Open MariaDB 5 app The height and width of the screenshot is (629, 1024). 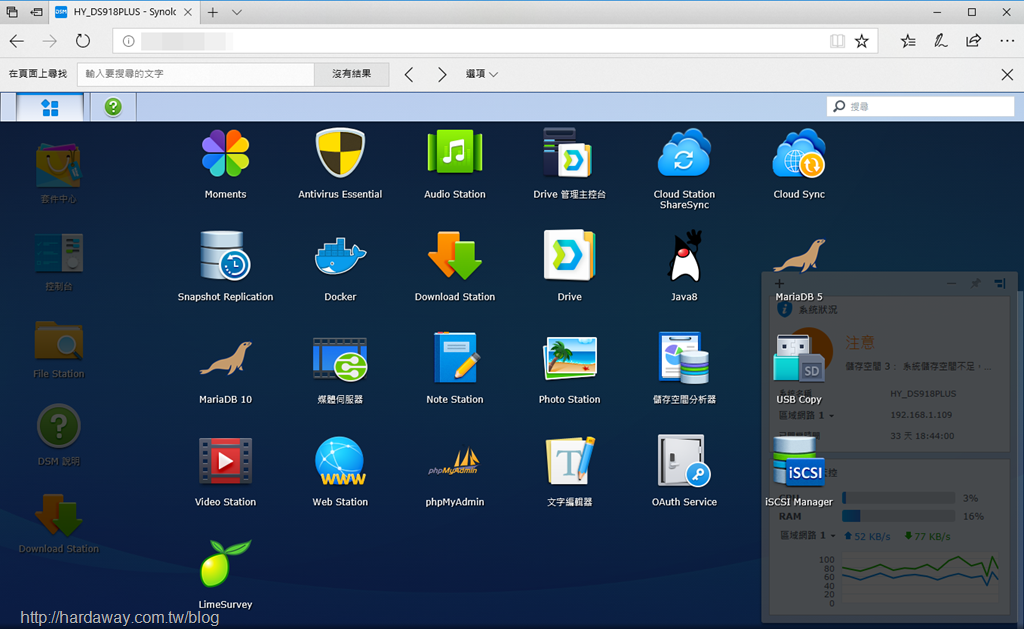[799, 256]
